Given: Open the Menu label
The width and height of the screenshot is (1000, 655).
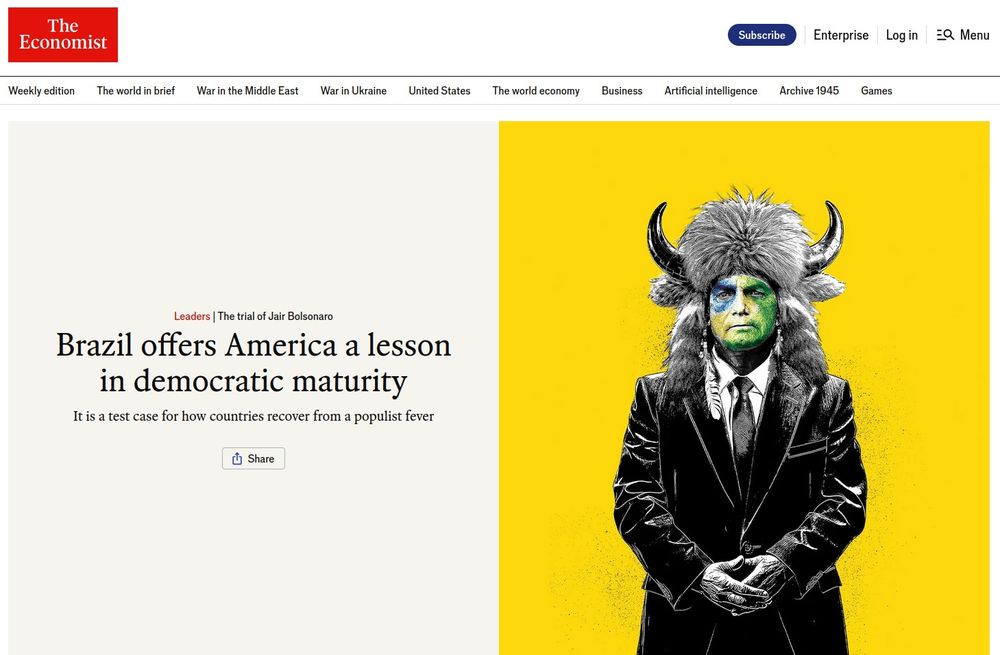Looking at the screenshot, I should pos(974,35).
